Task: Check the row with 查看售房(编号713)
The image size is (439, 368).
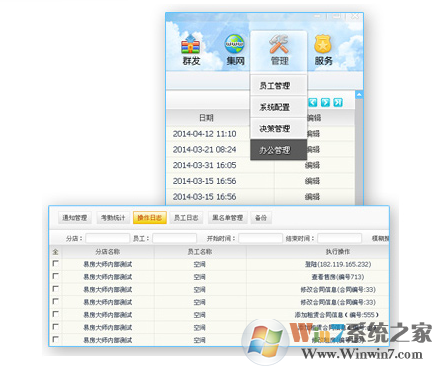Action: click(56, 276)
